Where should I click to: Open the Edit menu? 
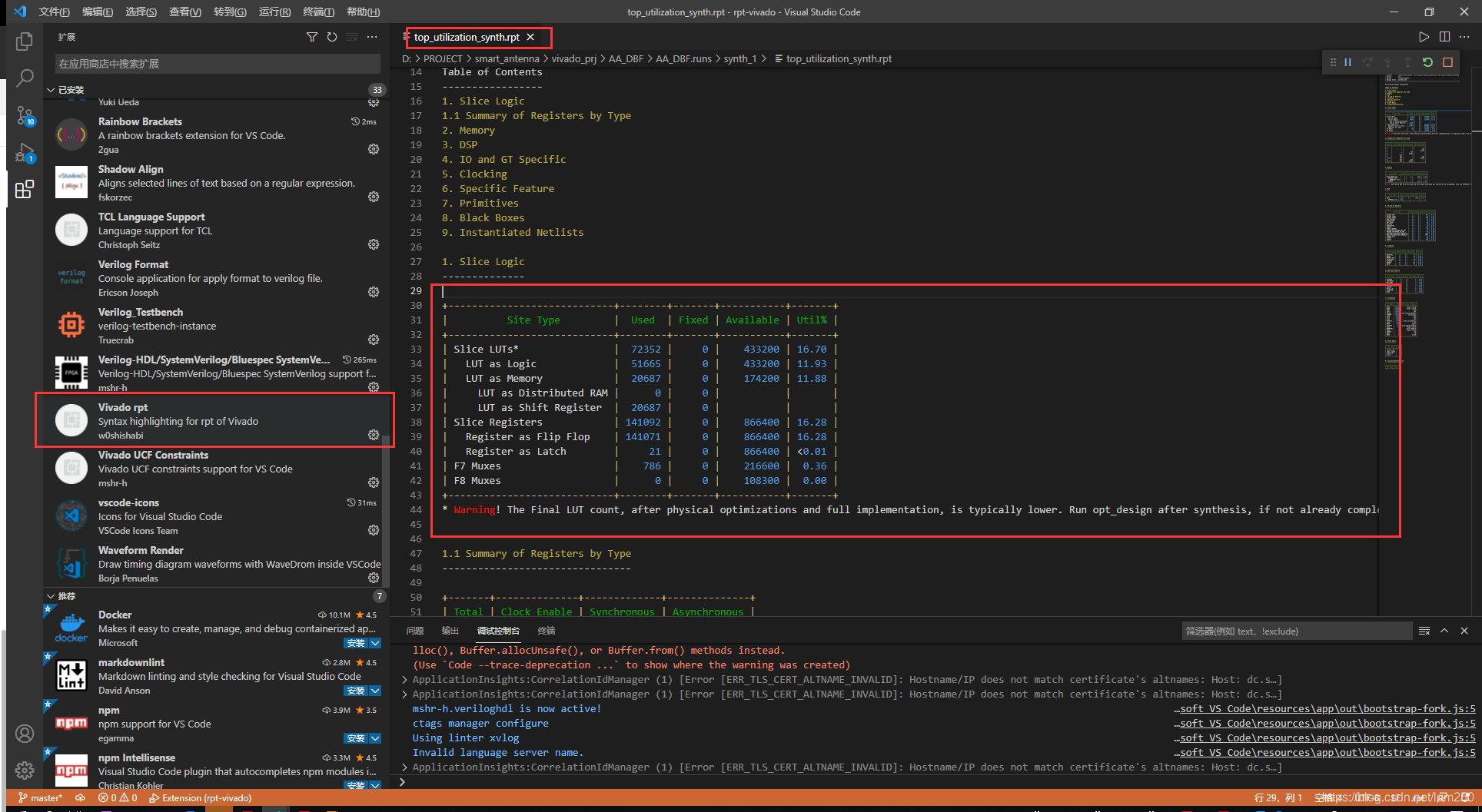[x=98, y=12]
